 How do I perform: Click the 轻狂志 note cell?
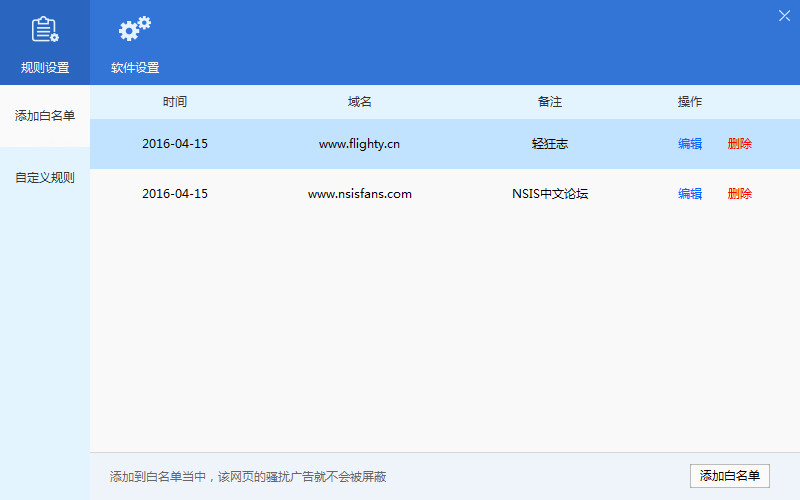550,144
